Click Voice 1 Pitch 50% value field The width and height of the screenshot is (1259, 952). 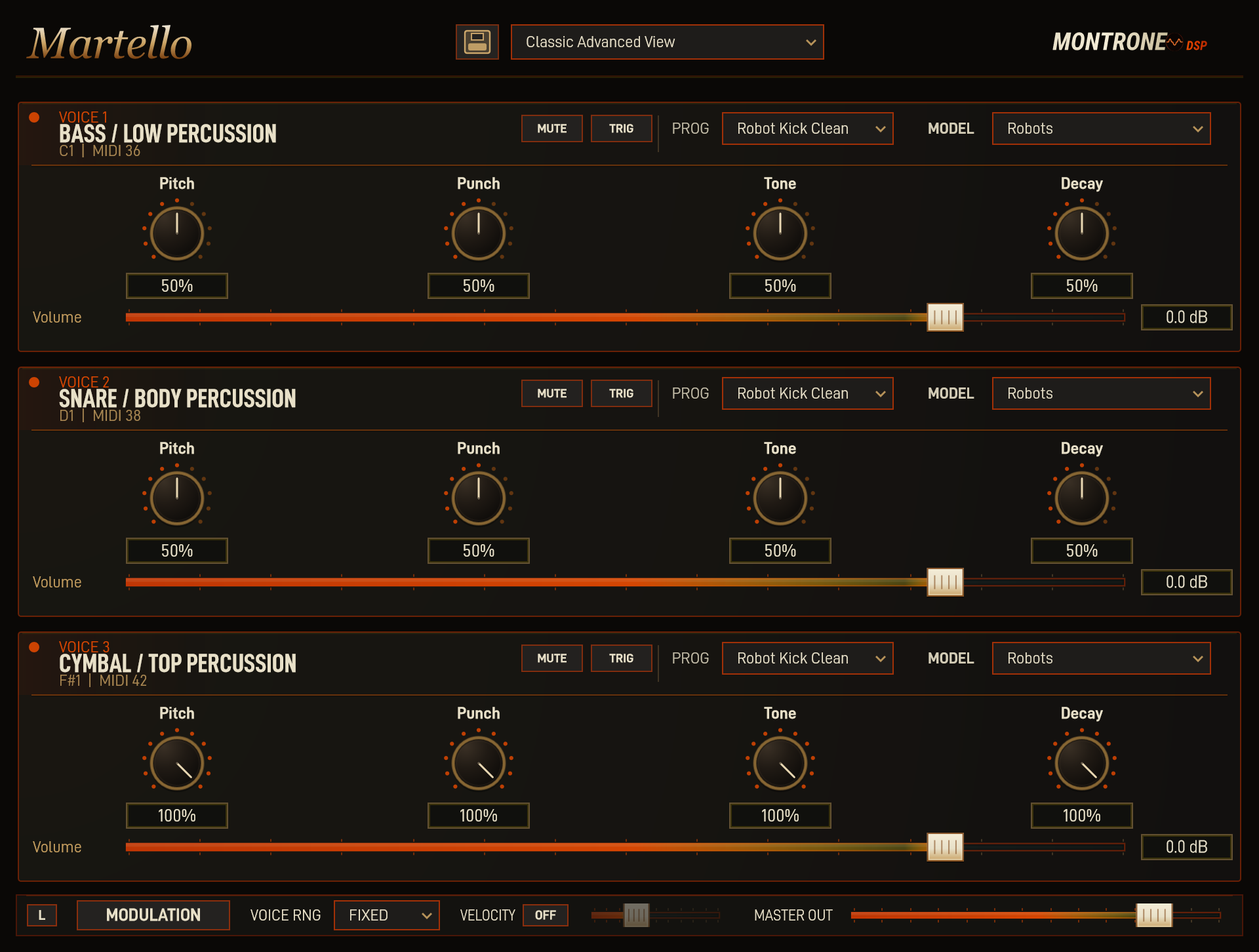tap(177, 286)
